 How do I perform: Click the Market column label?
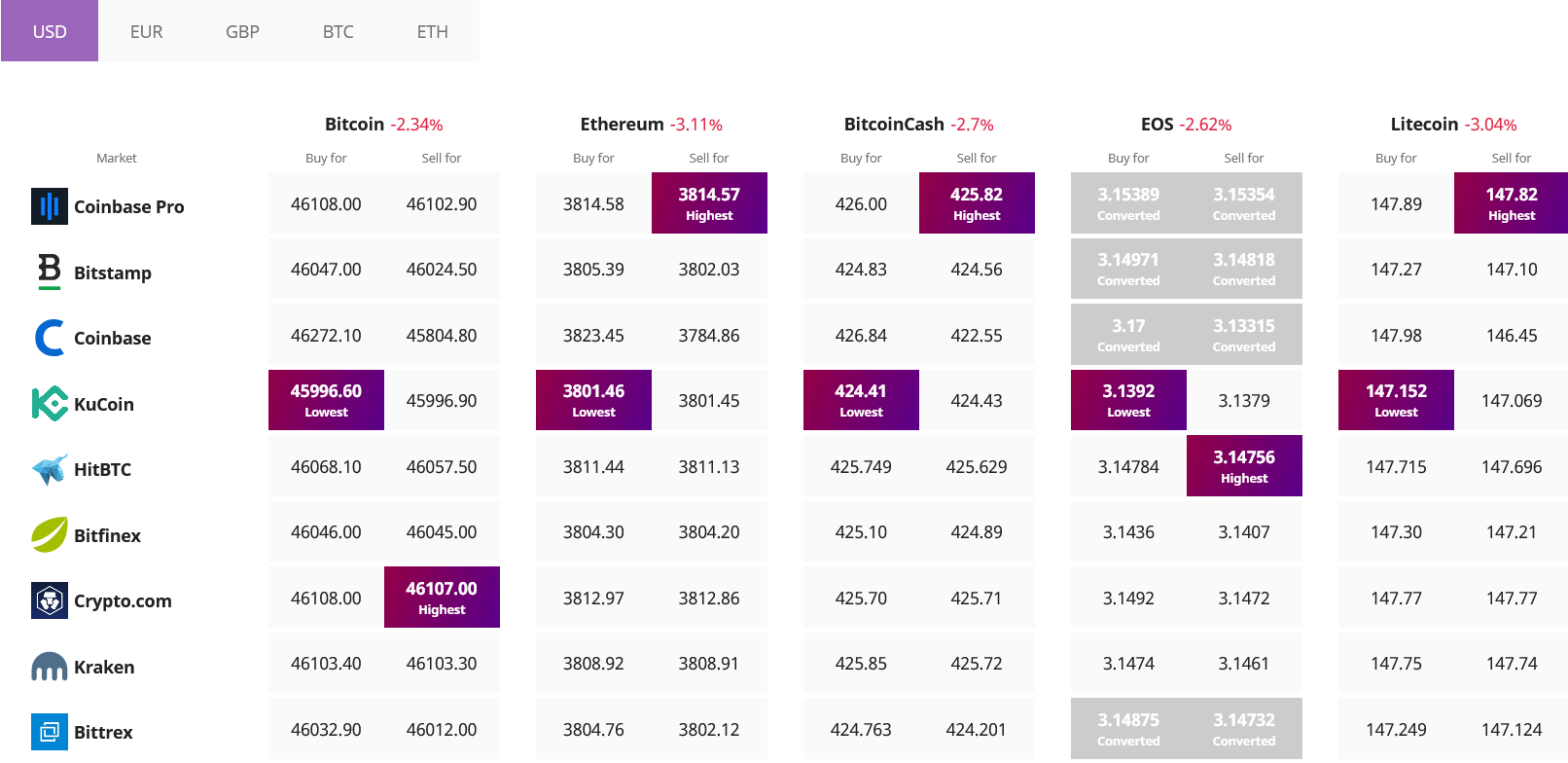(x=117, y=158)
